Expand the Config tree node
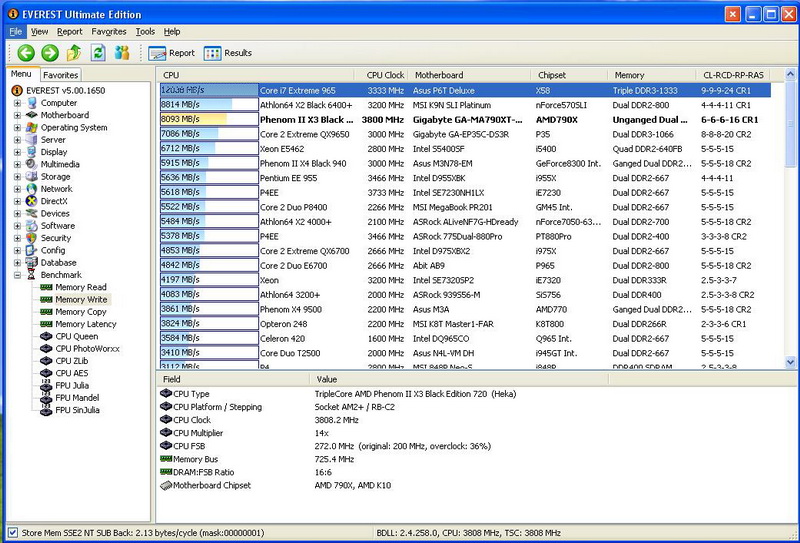This screenshot has height=543, width=800. (17, 250)
